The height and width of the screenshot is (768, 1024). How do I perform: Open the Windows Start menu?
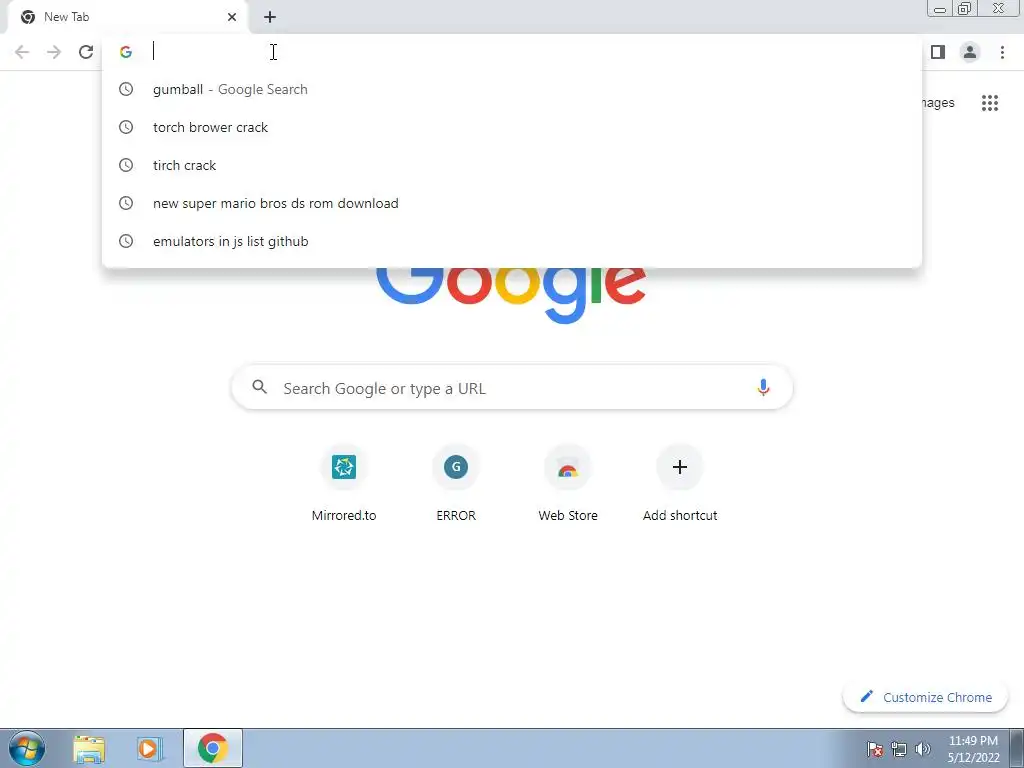coord(27,748)
